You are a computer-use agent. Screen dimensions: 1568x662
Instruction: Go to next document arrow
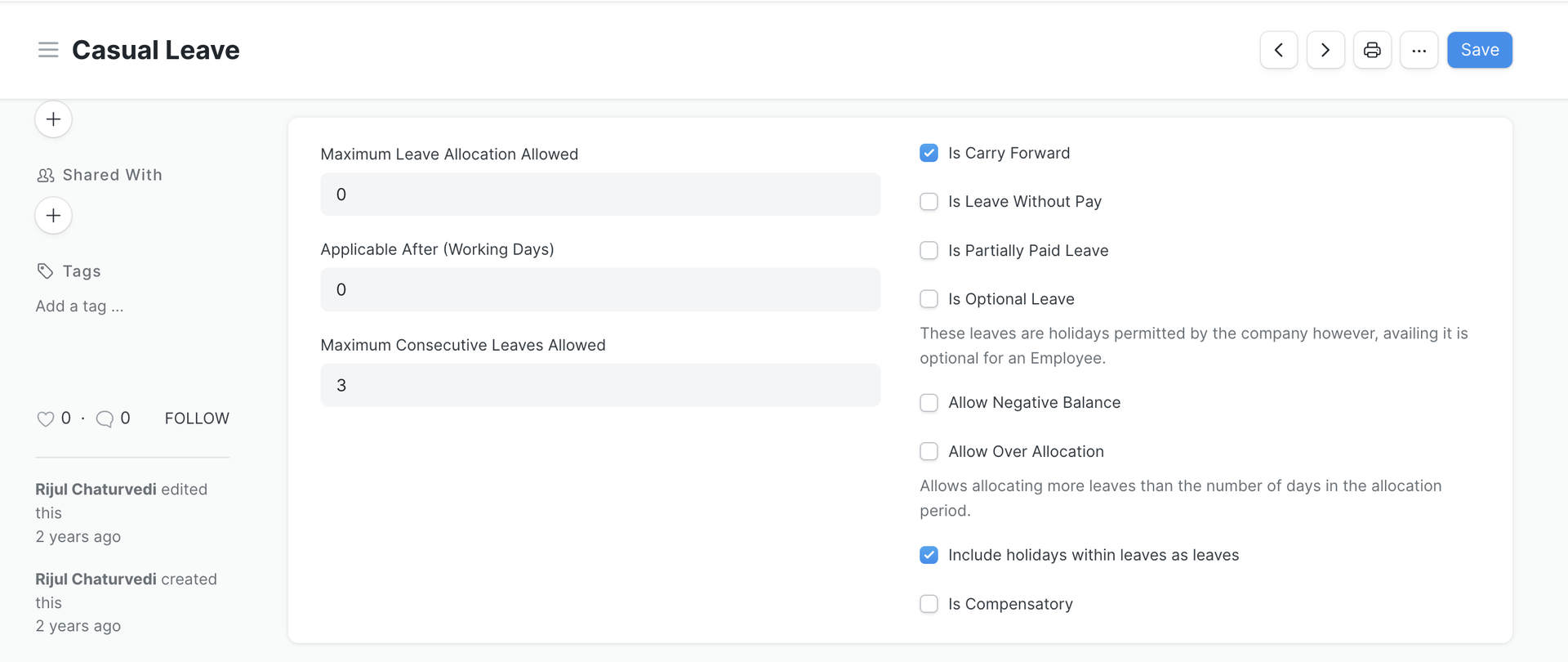point(1325,50)
